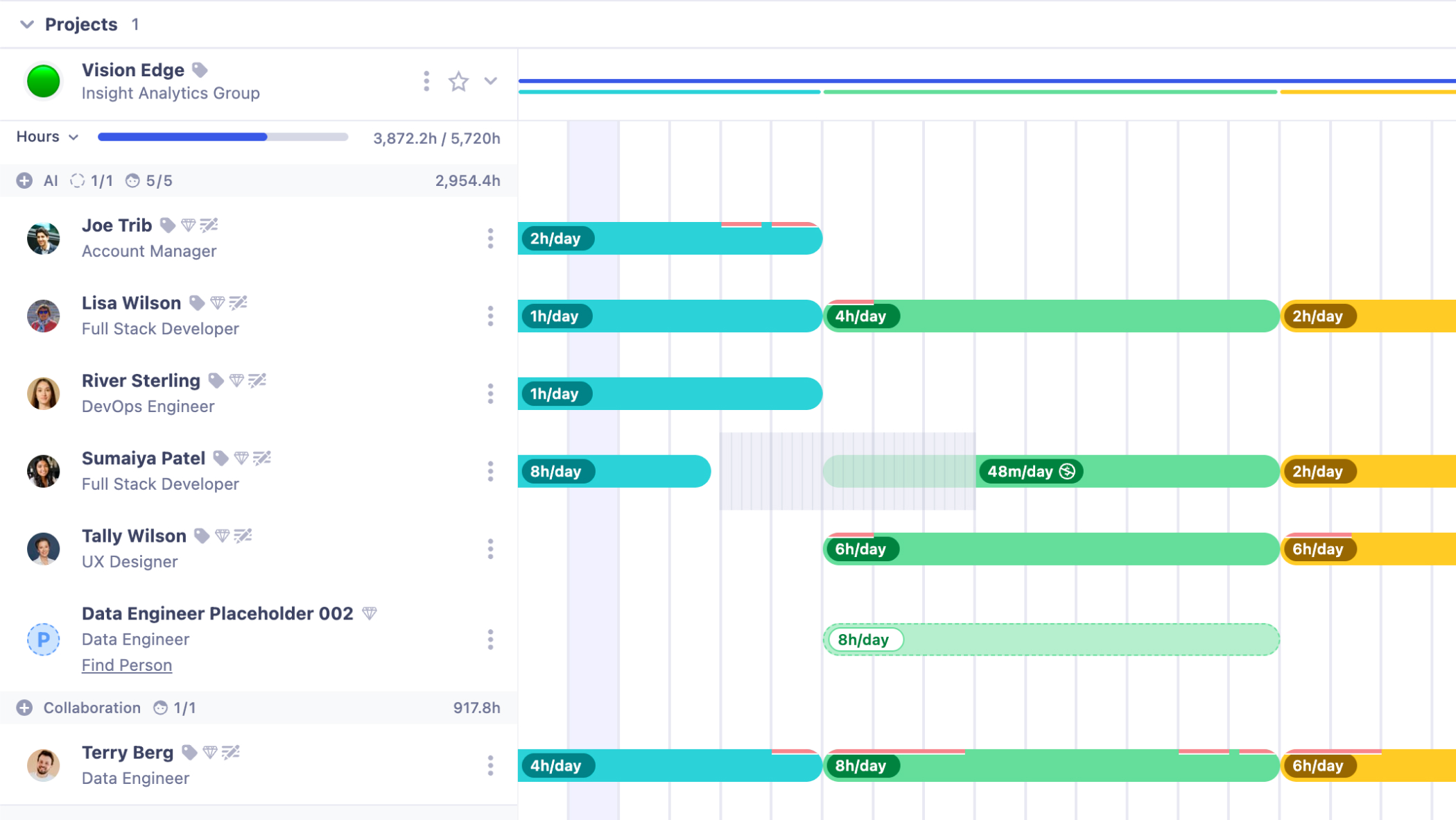The image size is (1456, 820).
Task: Select Terry Berg's 8h/day green assignment
Action: coord(1051,765)
